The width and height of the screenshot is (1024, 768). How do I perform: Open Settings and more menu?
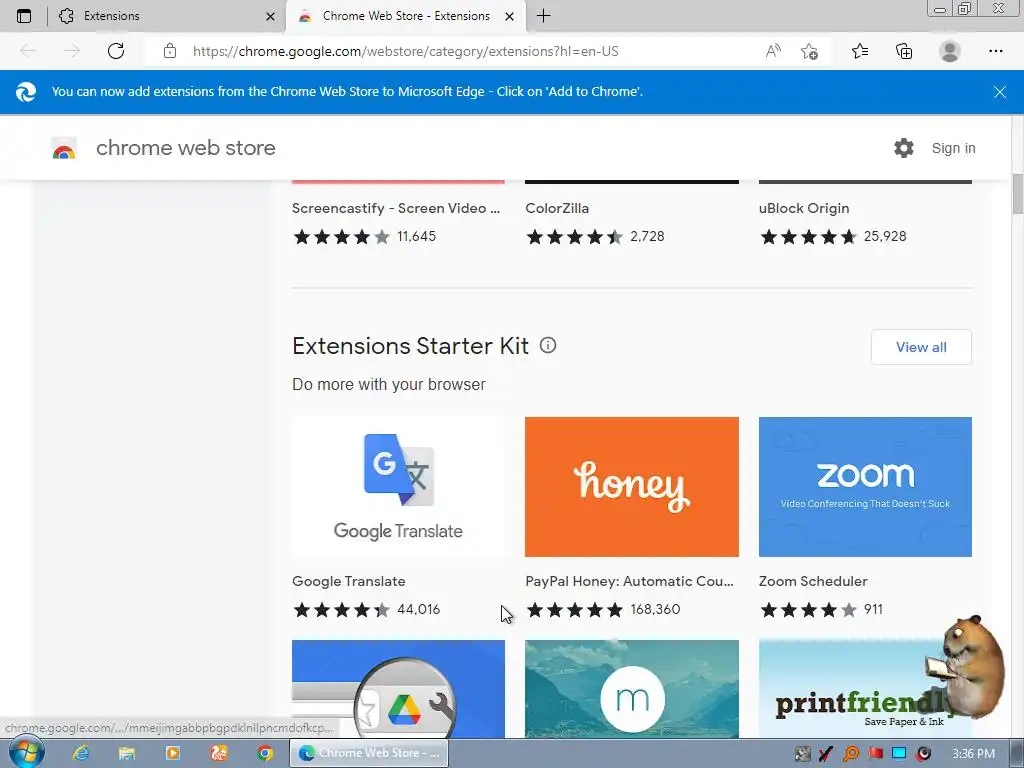[995, 51]
